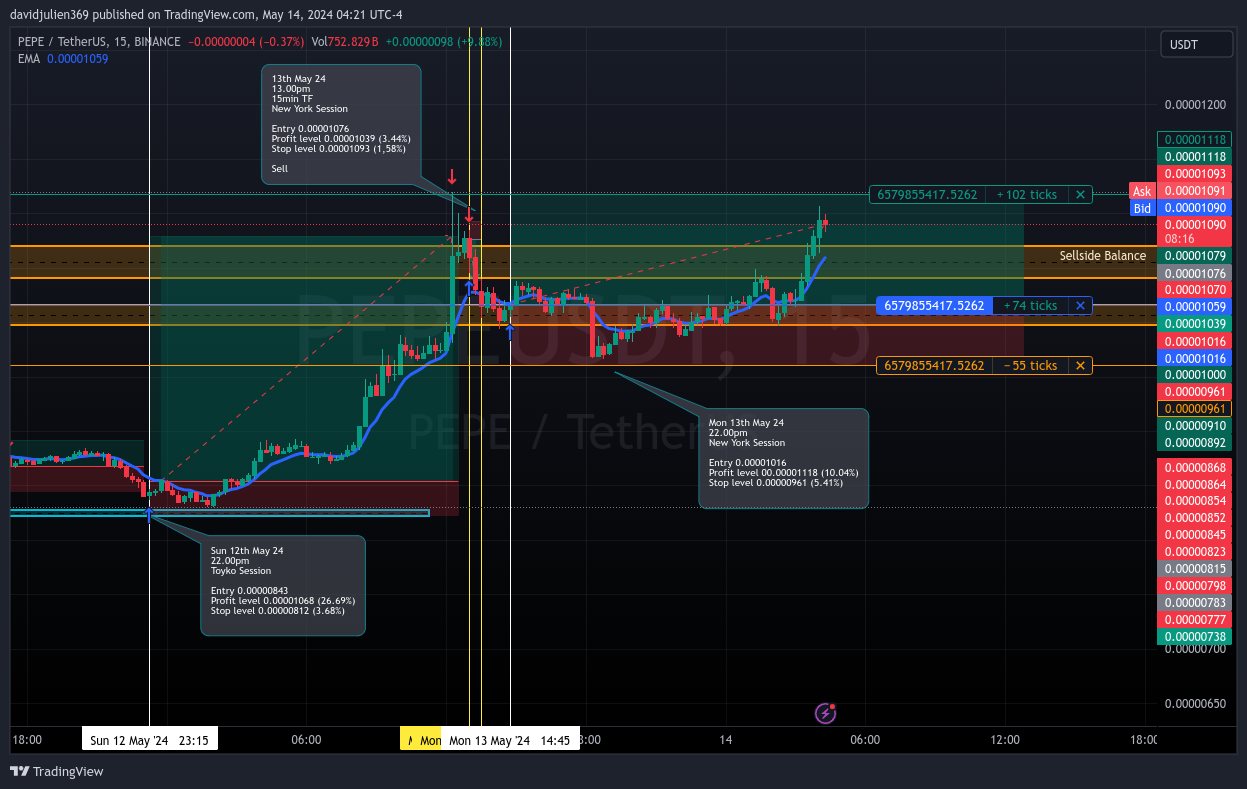Click the green 0.00001079 price label
This screenshot has height=789, width=1247.
point(1194,256)
